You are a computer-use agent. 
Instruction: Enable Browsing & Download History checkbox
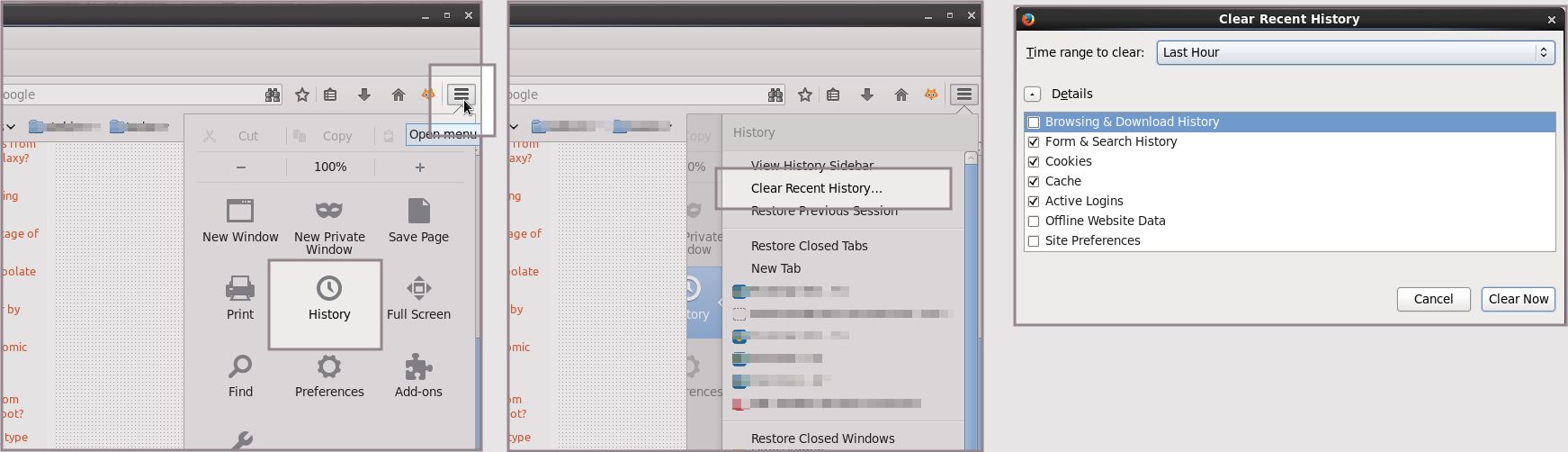(1034, 122)
